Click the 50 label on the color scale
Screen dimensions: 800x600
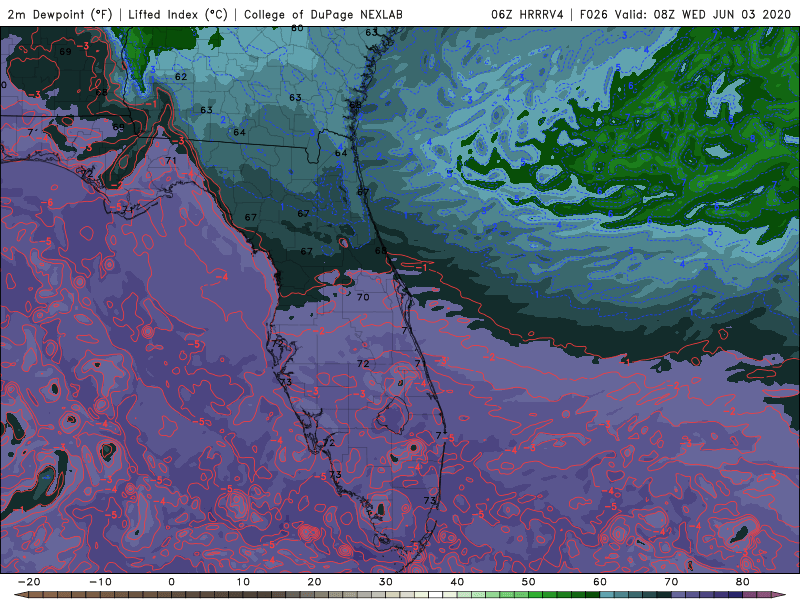coord(529,582)
